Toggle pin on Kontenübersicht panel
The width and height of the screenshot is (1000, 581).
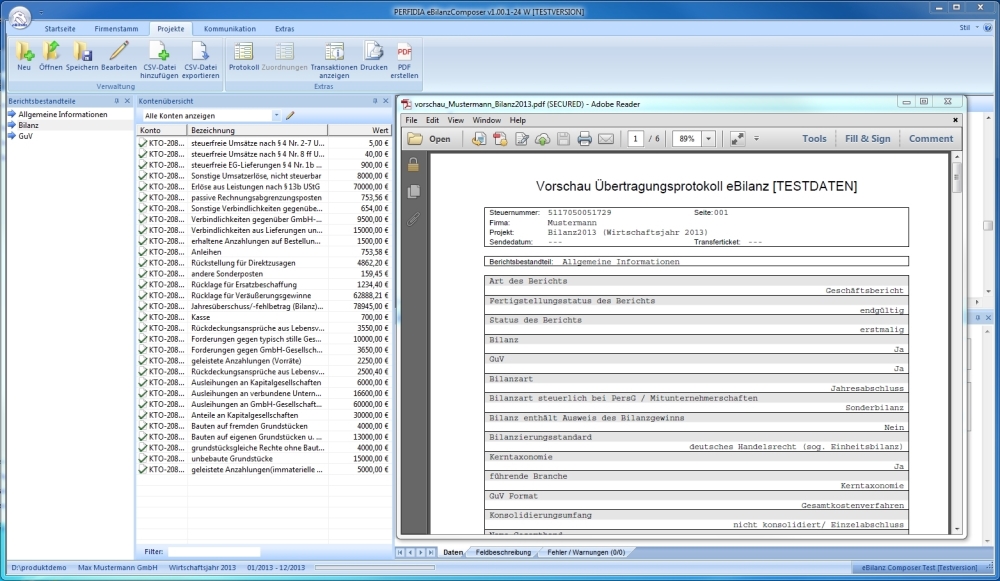(374, 101)
